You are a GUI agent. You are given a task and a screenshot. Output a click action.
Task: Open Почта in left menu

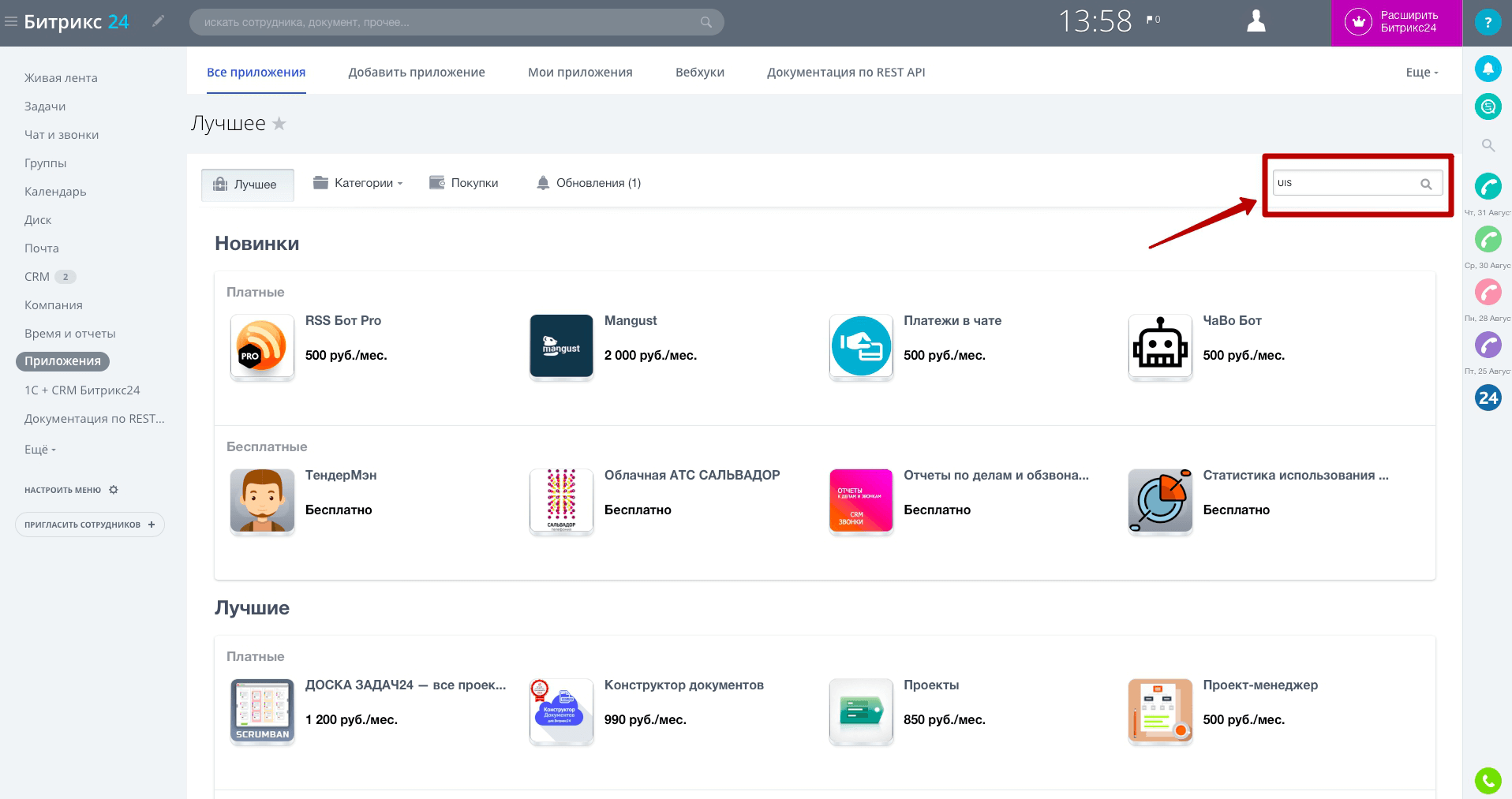[42, 248]
